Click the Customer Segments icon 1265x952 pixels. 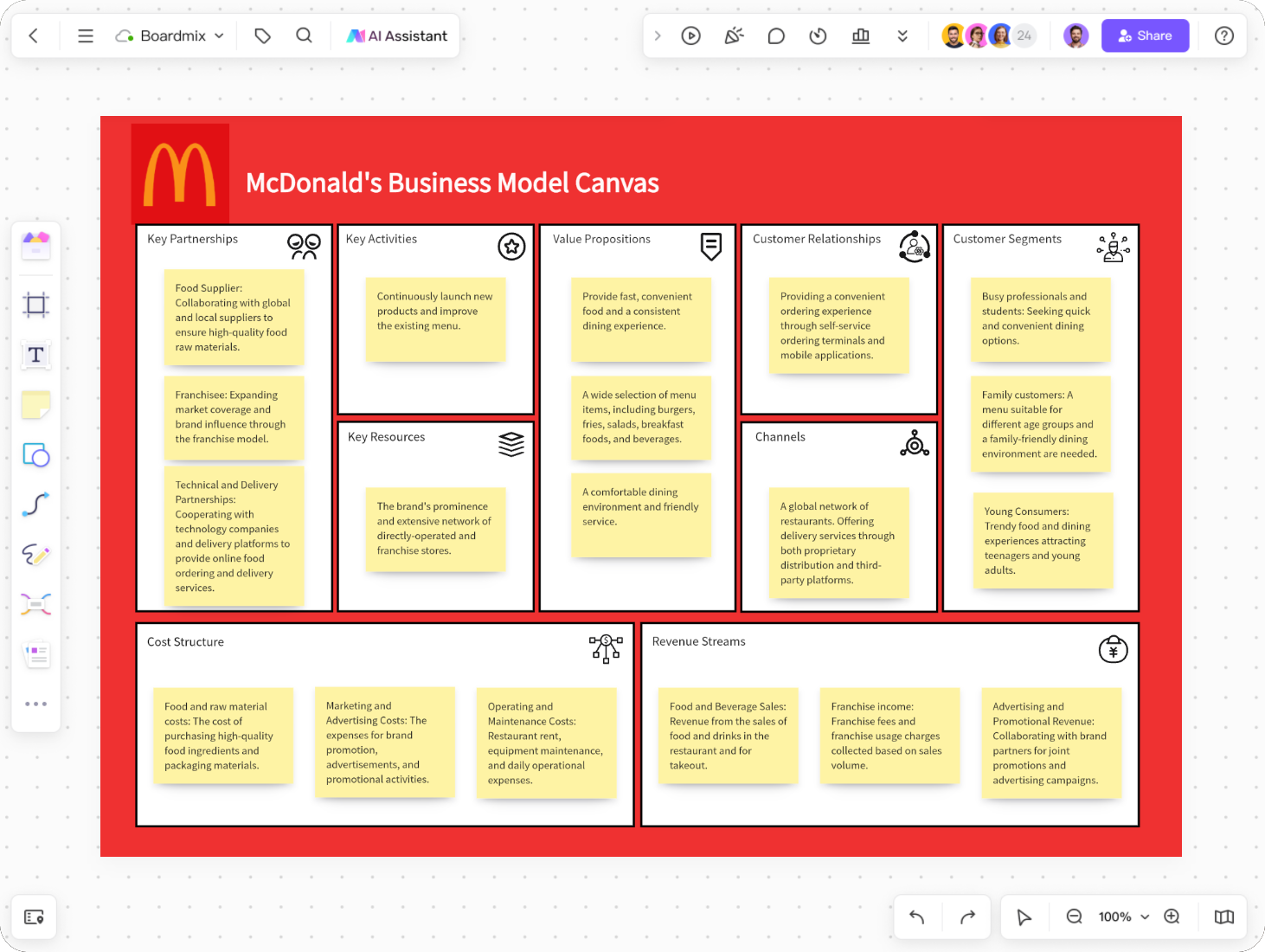1114,247
